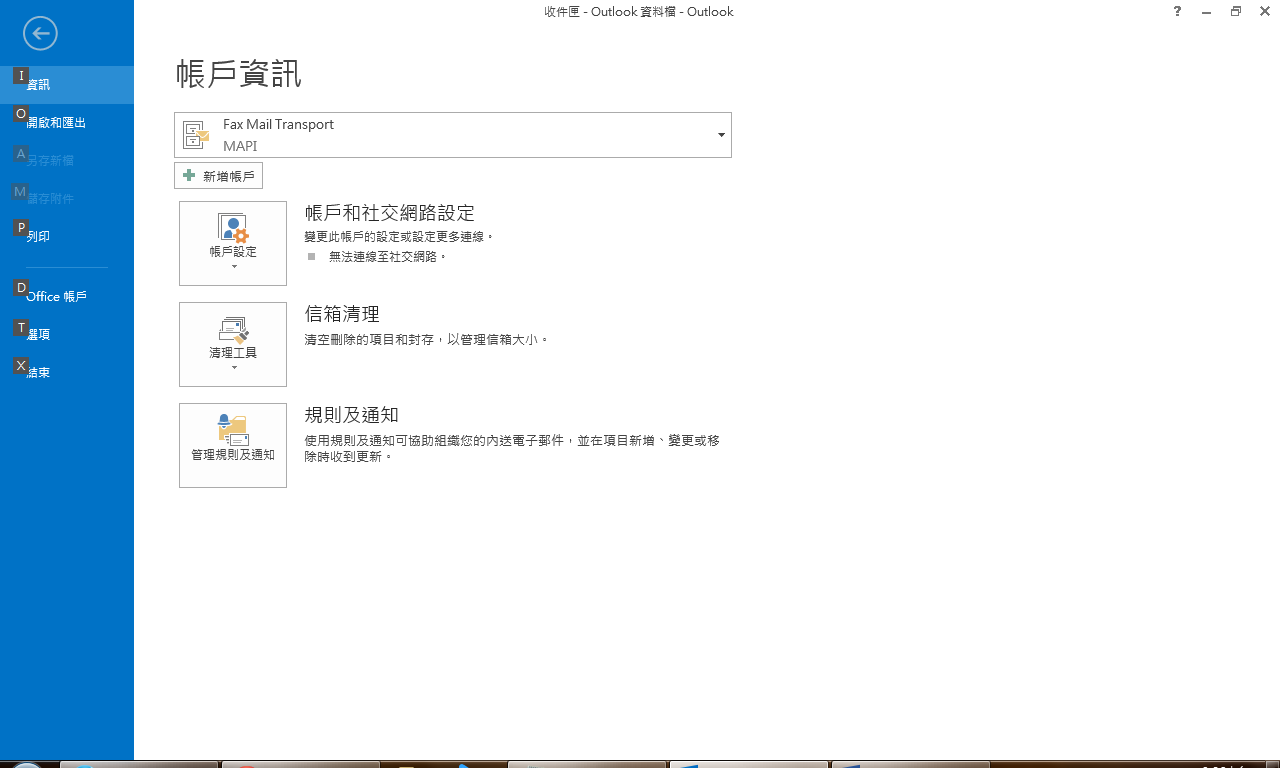Open the 列印 page
1280x768 pixels.
click(67, 237)
